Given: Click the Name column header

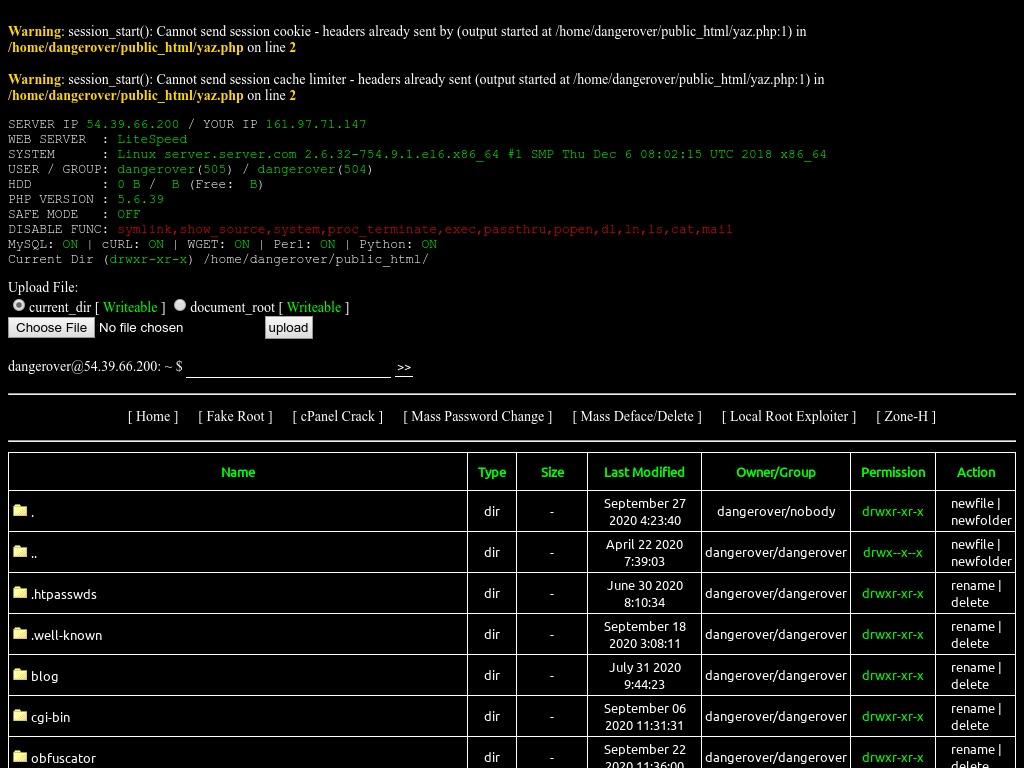Looking at the screenshot, I should [x=238, y=472].
